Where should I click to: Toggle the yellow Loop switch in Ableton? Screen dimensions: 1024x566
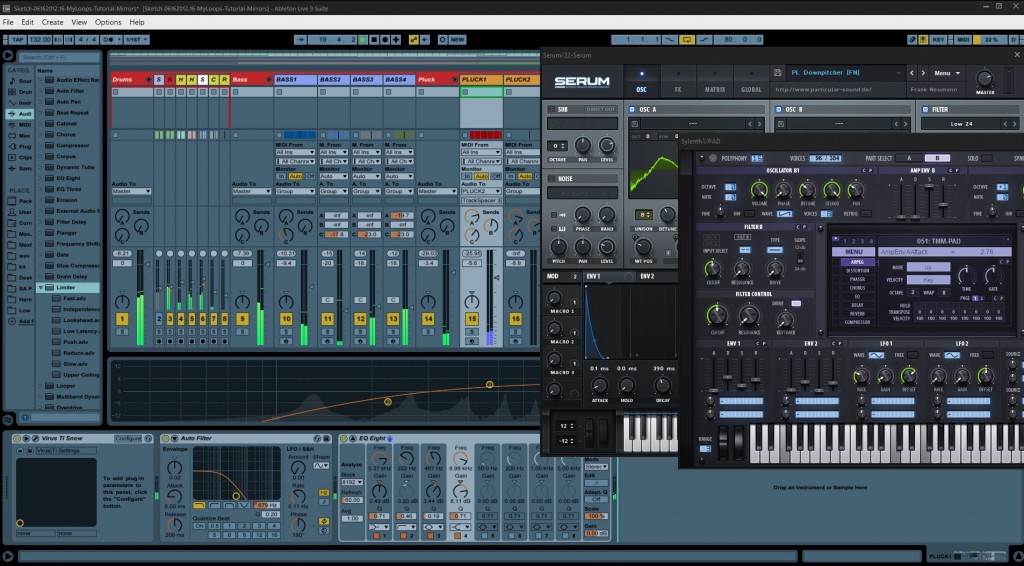pos(687,40)
